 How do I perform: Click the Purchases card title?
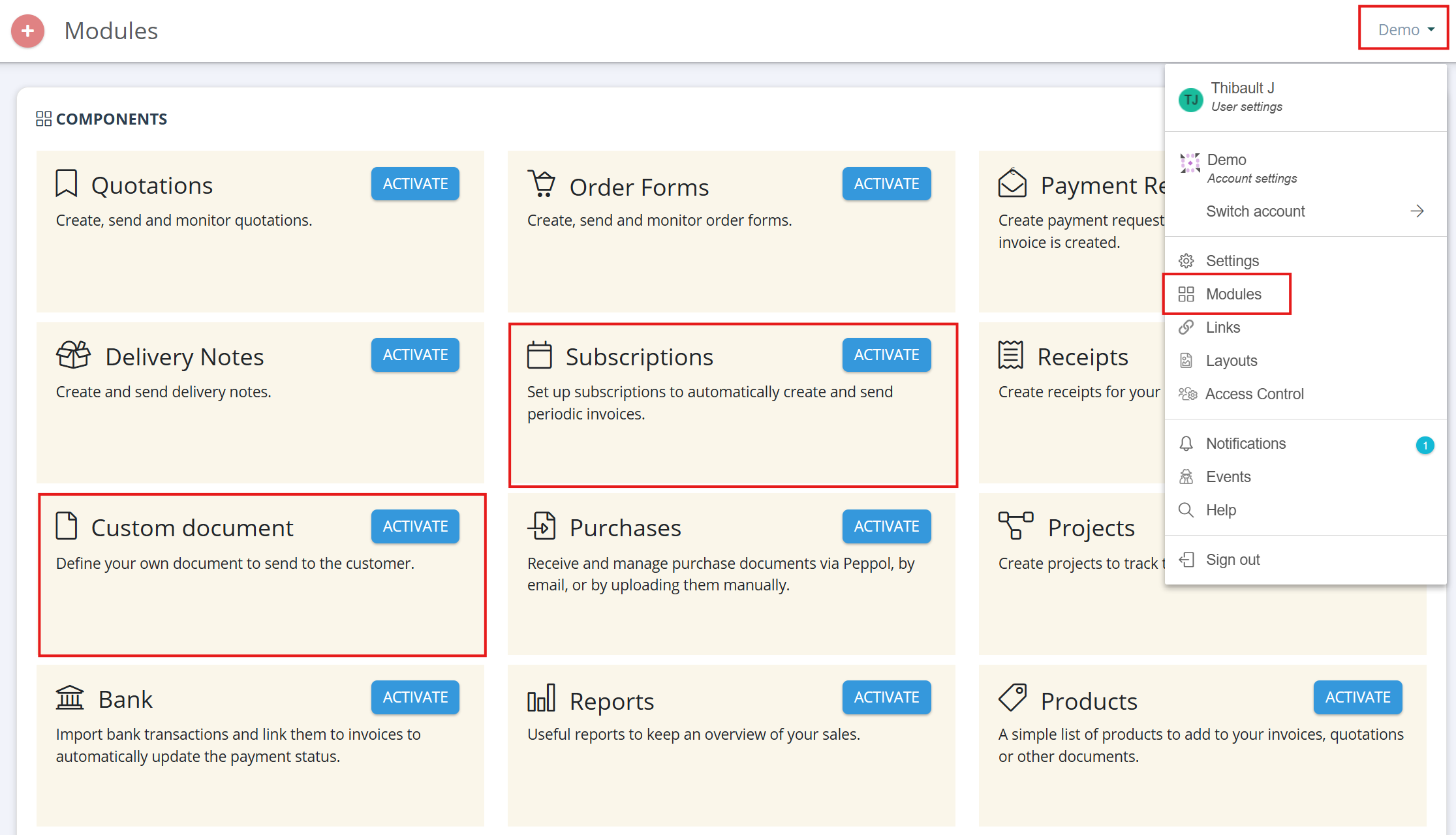pyautogui.click(x=625, y=528)
